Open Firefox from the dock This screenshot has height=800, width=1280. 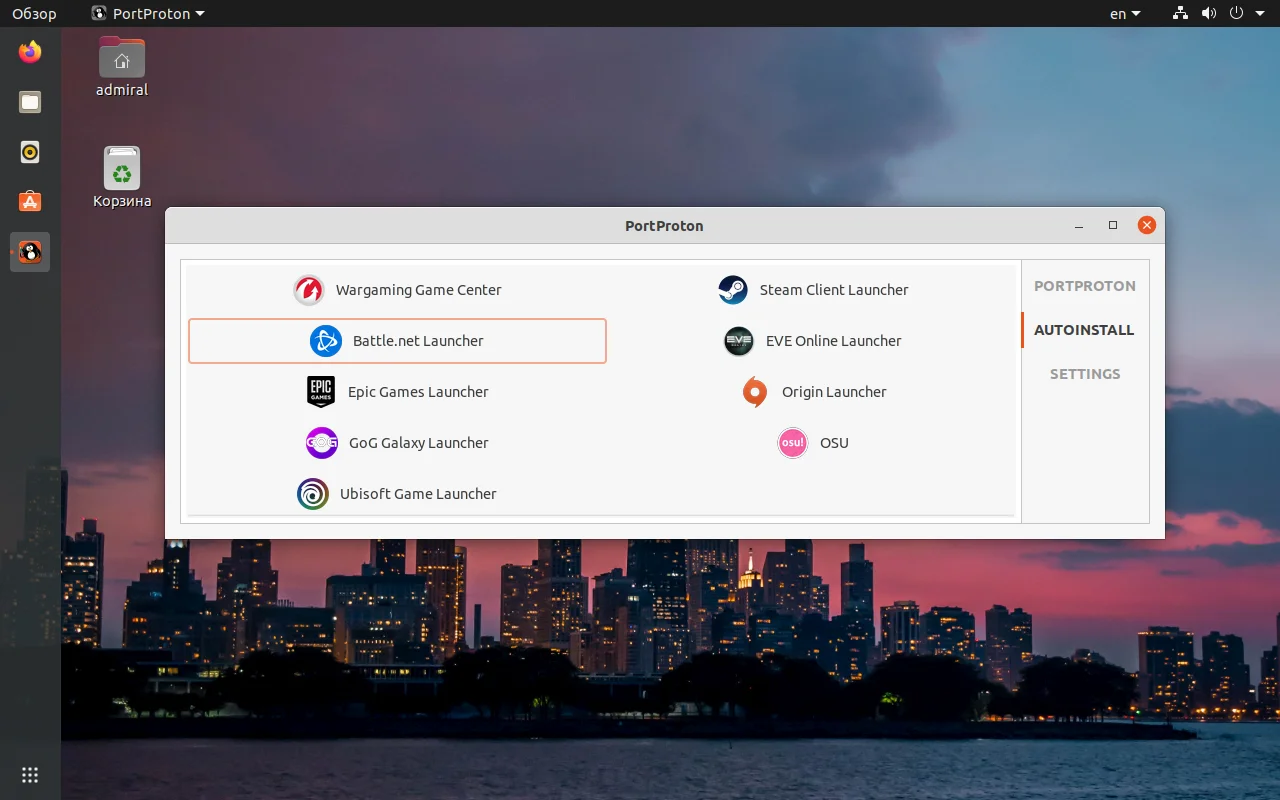[x=30, y=52]
